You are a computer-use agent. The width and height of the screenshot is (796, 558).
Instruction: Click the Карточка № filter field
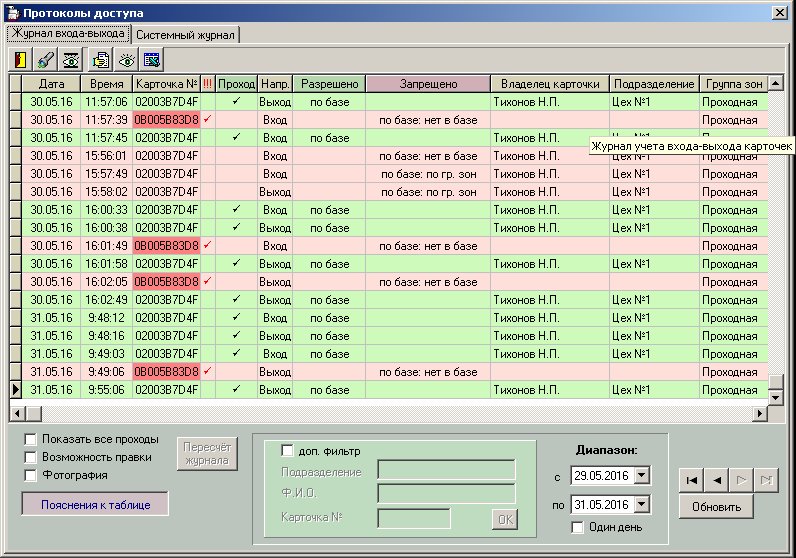414,518
